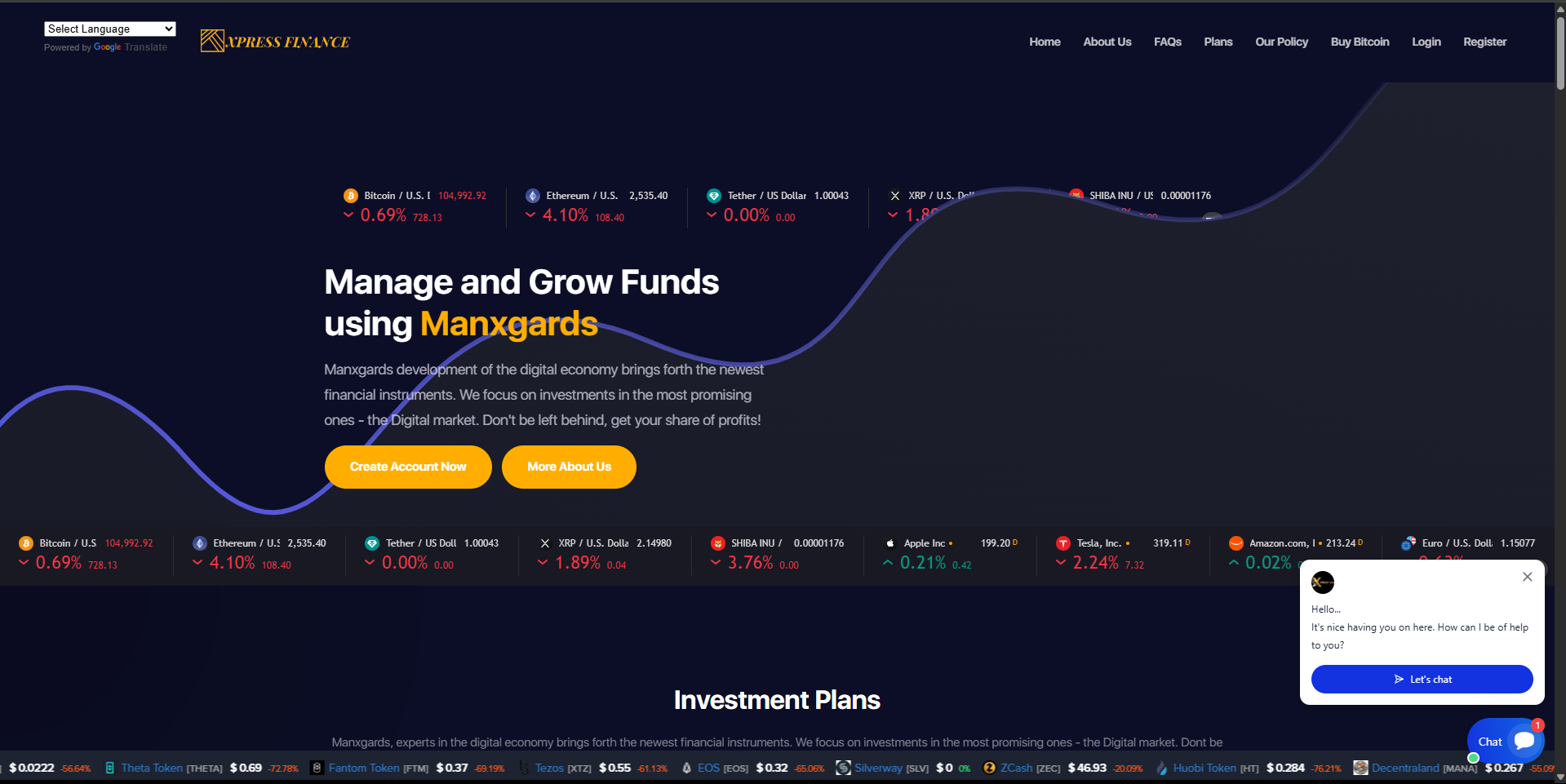Click the Bitcoin icon in the lower ticker

pyautogui.click(x=26, y=543)
